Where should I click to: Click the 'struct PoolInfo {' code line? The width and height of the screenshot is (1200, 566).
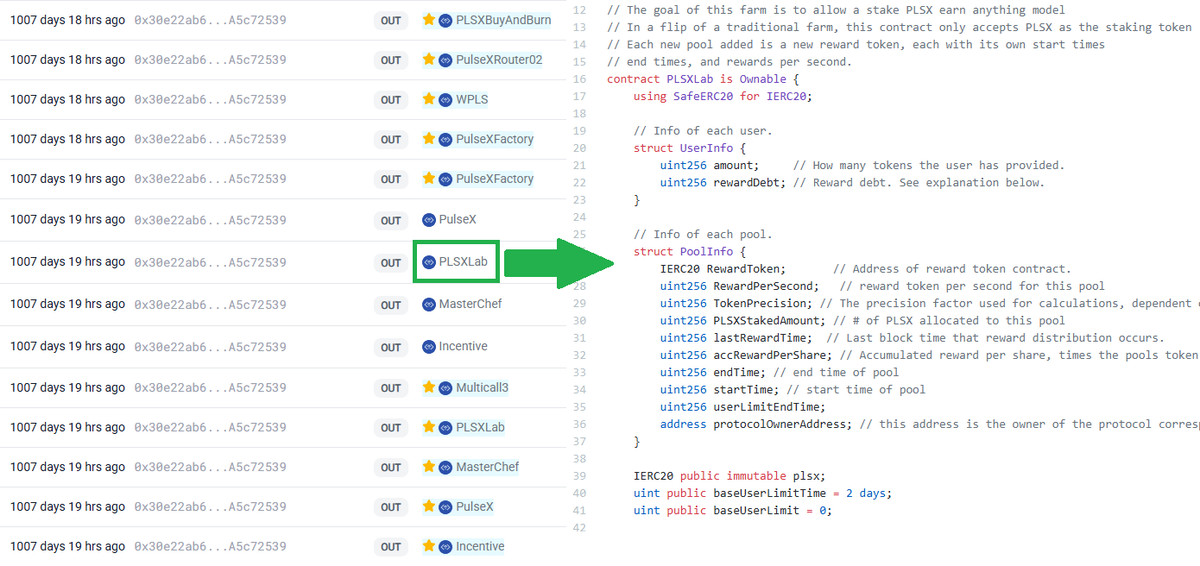point(690,251)
